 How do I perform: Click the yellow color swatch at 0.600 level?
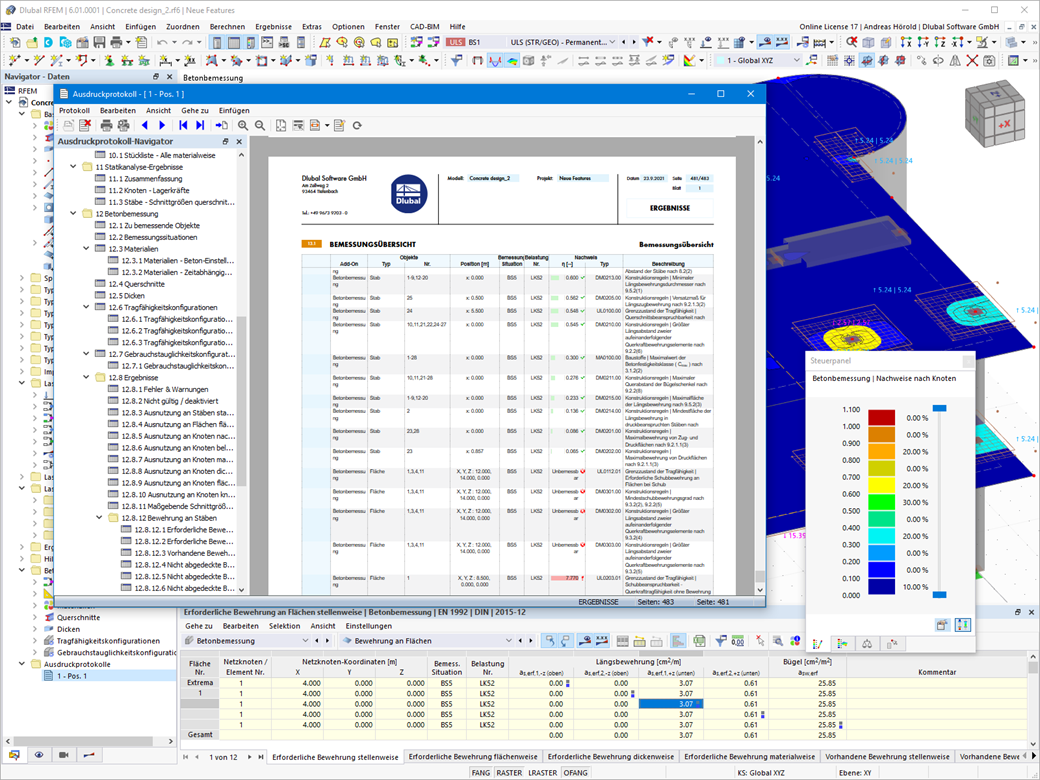[881, 486]
